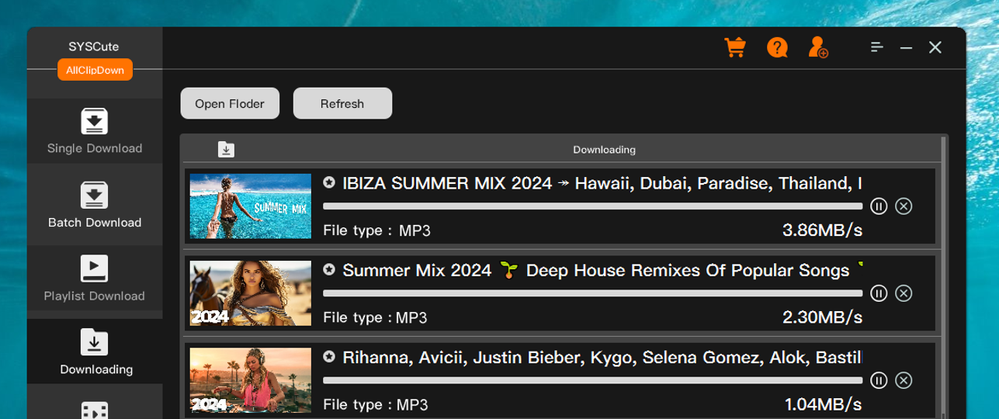Image resolution: width=999 pixels, height=419 pixels.
Task: Open the Playlist Download section
Action: click(x=94, y=278)
